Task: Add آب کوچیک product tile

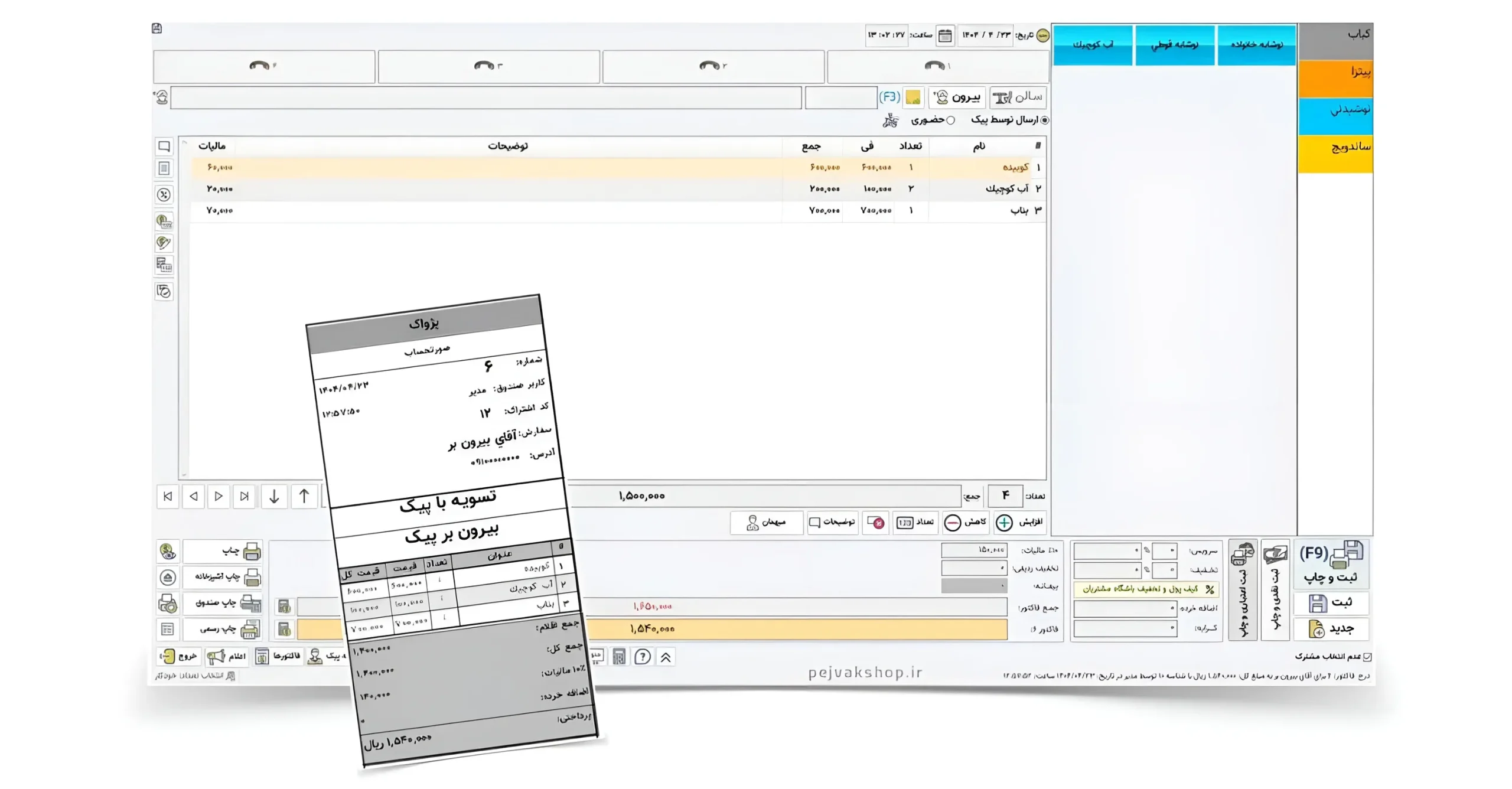Action: (x=1093, y=45)
